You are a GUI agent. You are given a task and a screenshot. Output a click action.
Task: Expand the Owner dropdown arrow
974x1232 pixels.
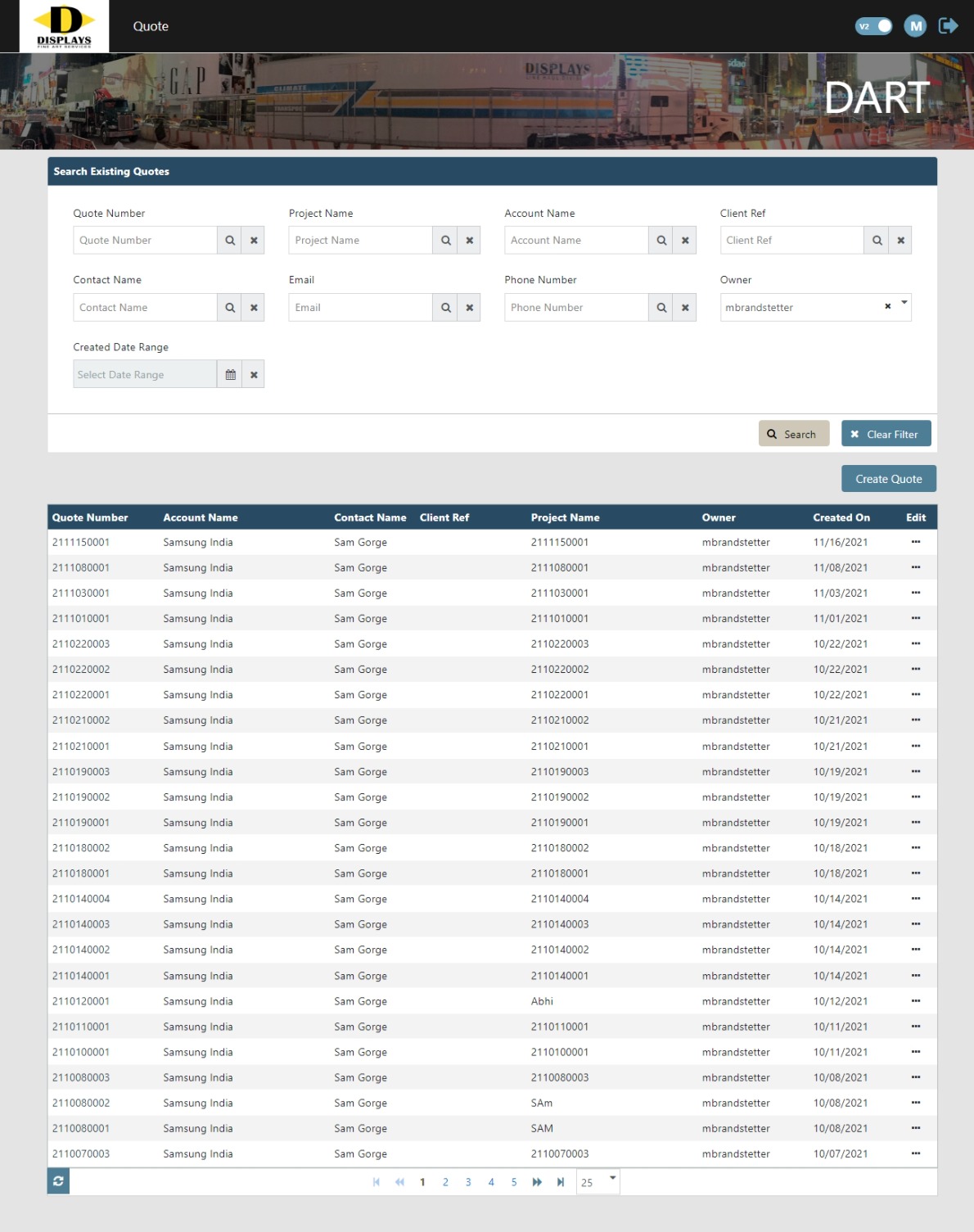(904, 303)
